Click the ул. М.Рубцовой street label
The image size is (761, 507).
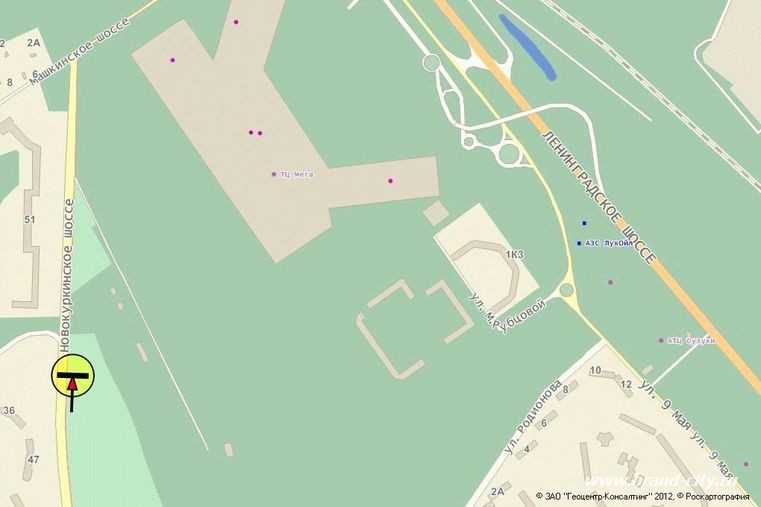(x=507, y=314)
